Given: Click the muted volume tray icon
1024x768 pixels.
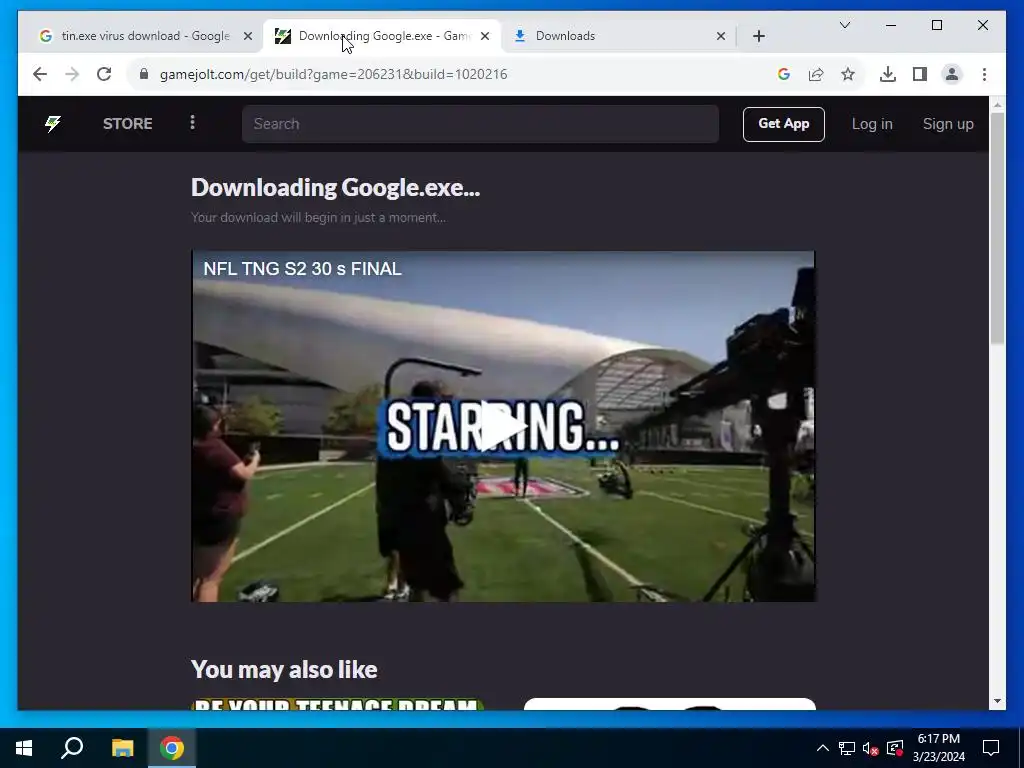Looking at the screenshot, I should click(x=871, y=748).
